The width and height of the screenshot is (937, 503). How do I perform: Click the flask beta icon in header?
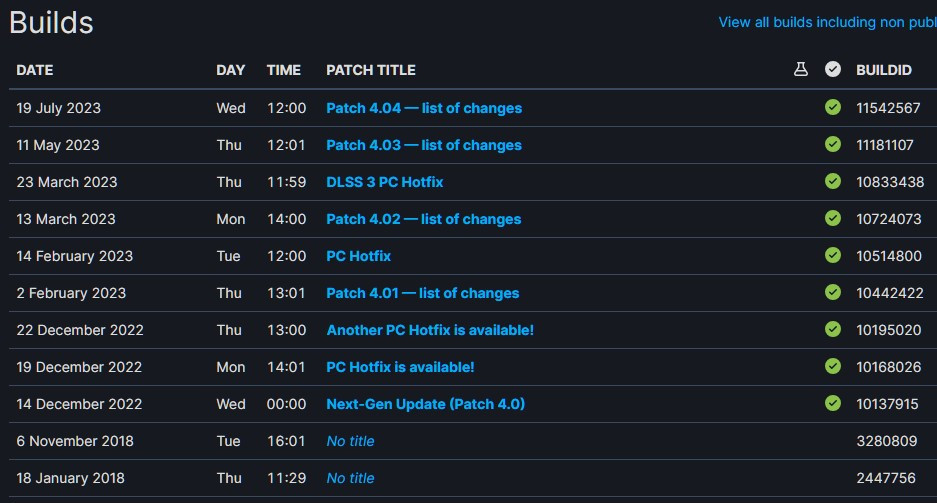coord(800,70)
